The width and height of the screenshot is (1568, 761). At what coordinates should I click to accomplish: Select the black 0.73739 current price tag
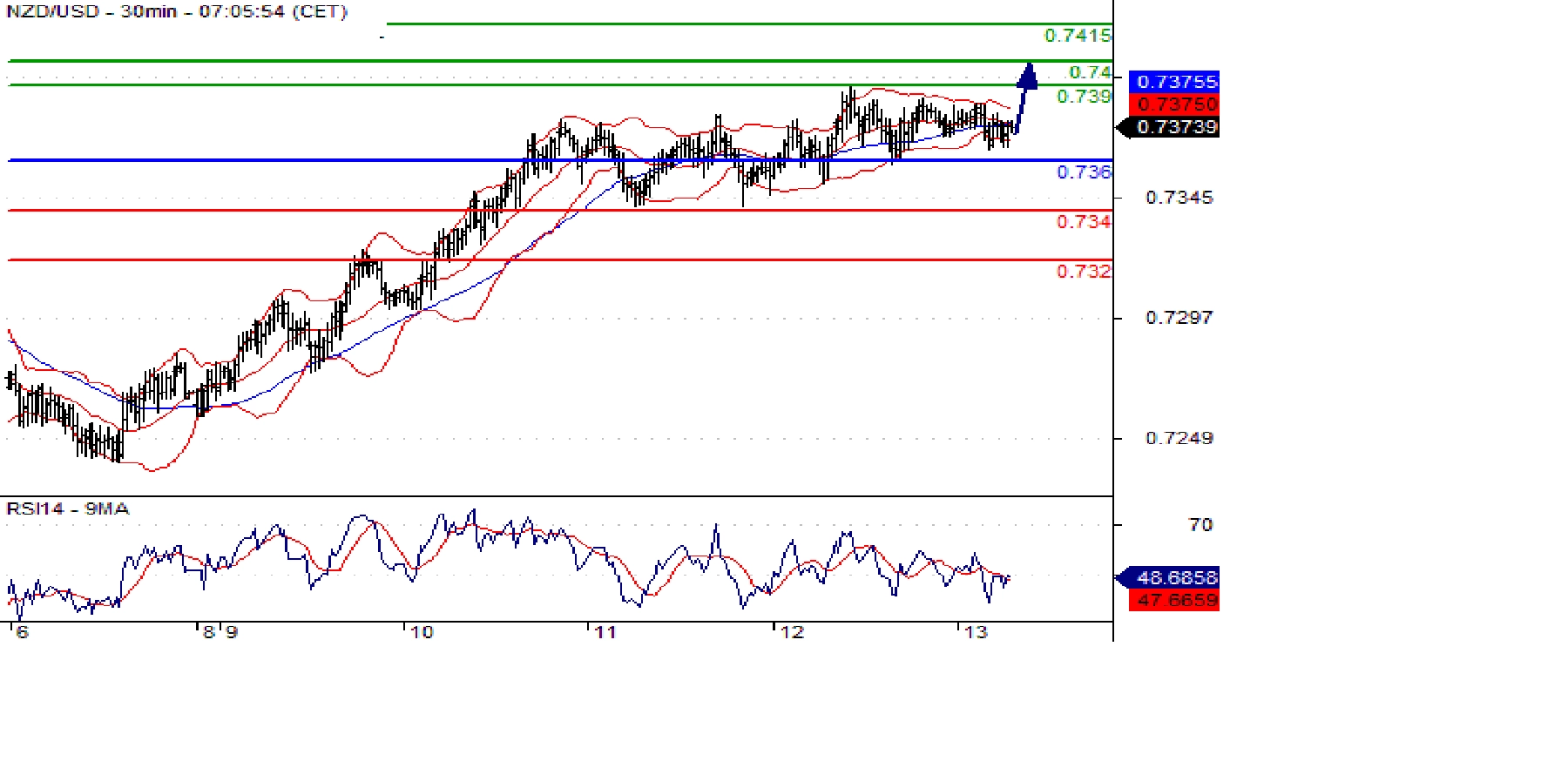tap(1167, 127)
